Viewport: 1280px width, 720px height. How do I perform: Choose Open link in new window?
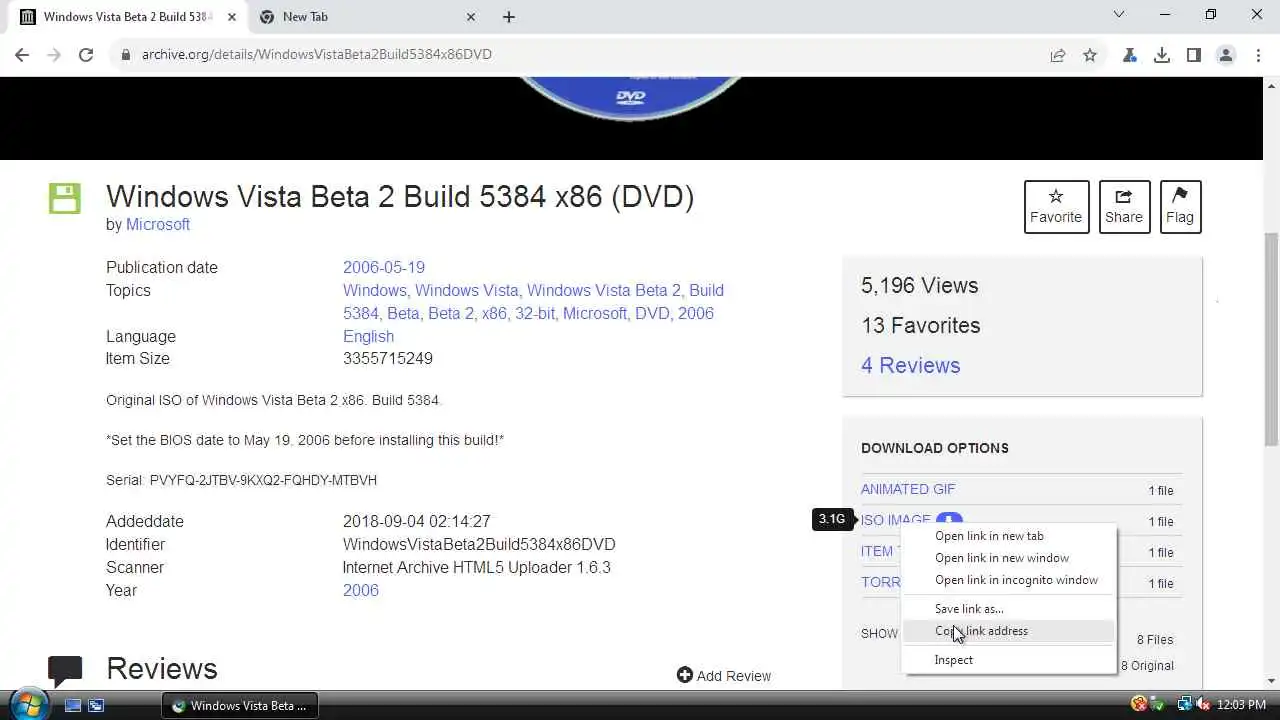1009,558
